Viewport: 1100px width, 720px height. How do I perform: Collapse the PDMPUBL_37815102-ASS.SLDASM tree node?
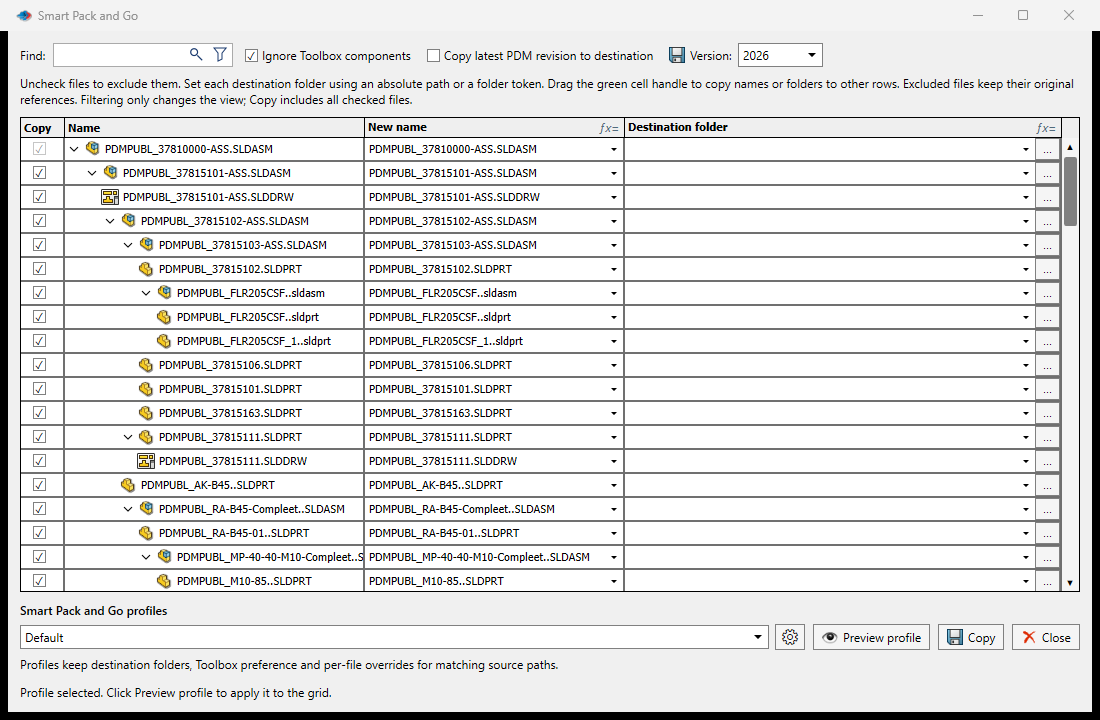[x=110, y=220]
